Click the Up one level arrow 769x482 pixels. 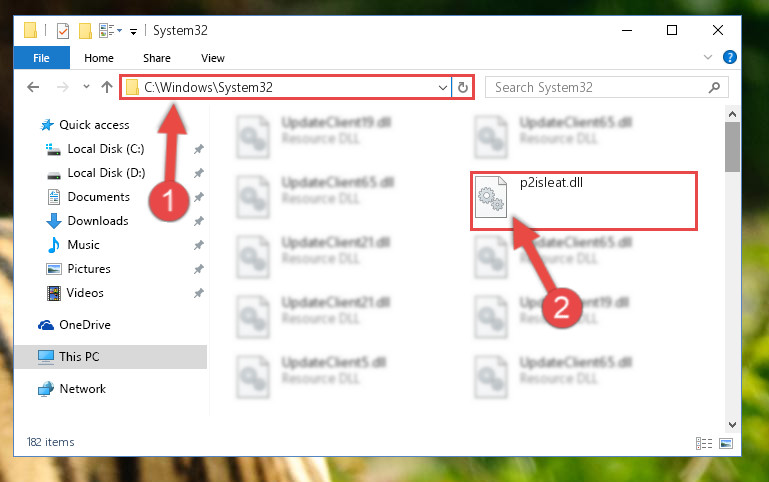coord(106,87)
